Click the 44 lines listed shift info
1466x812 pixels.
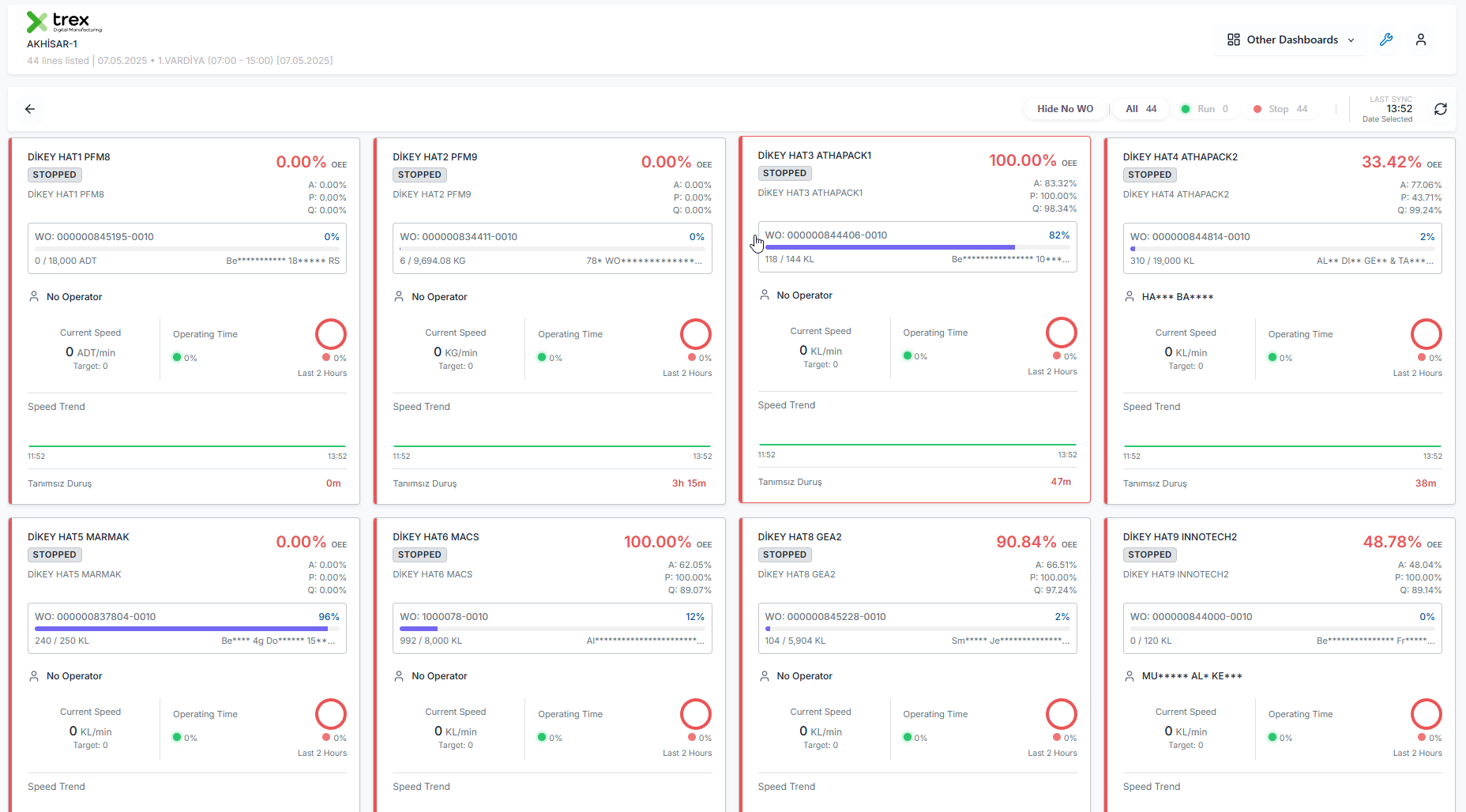(x=180, y=61)
